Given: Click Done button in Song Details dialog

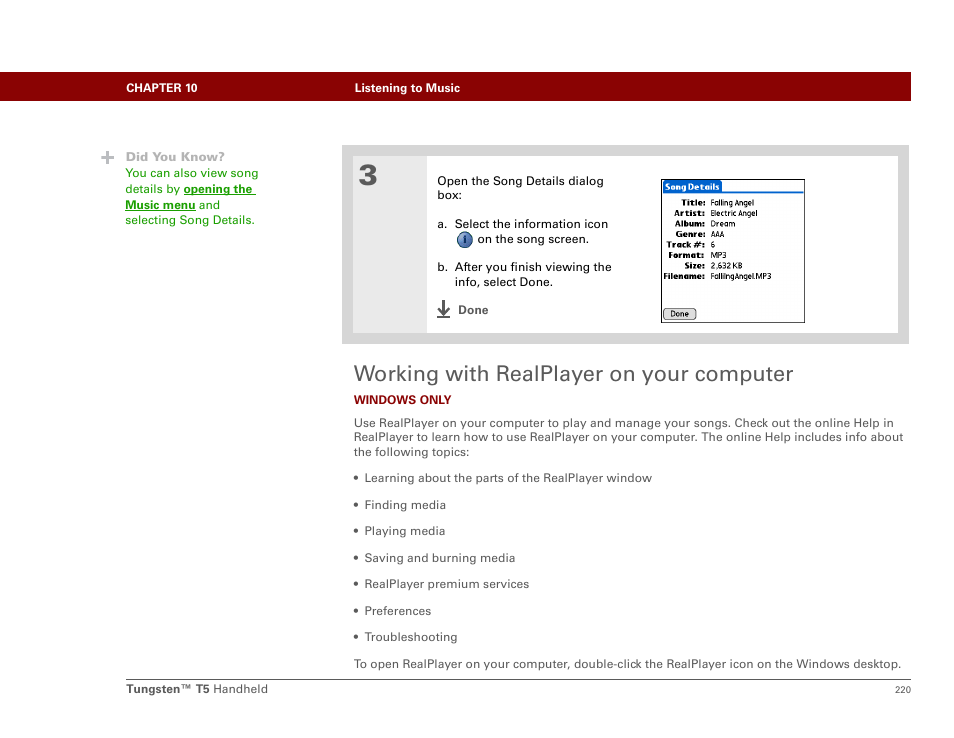Looking at the screenshot, I should tap(679, 314).
